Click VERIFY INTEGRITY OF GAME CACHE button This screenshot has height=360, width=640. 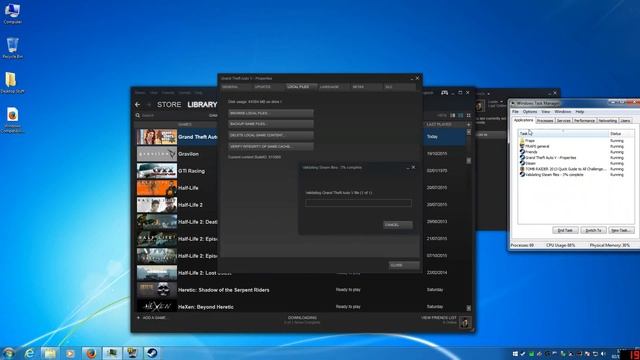(x=271, y=146)
